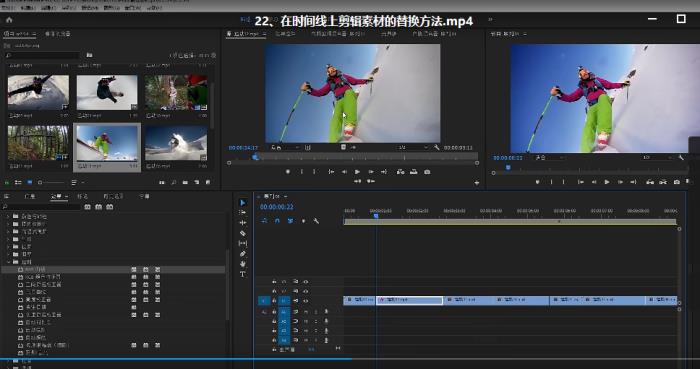
Task: Switch to the 字幕 panel tab
Action: point(144,196)
